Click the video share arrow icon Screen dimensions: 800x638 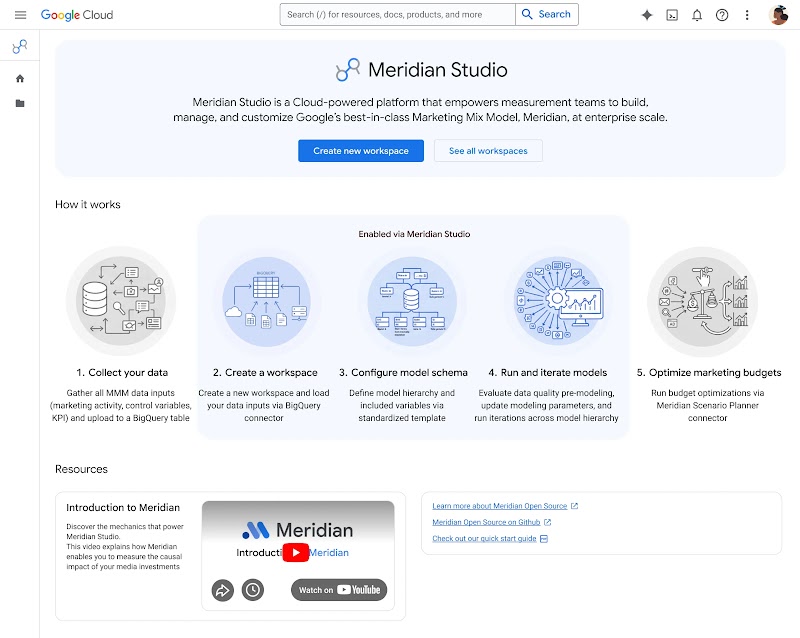tap(222, 591)
